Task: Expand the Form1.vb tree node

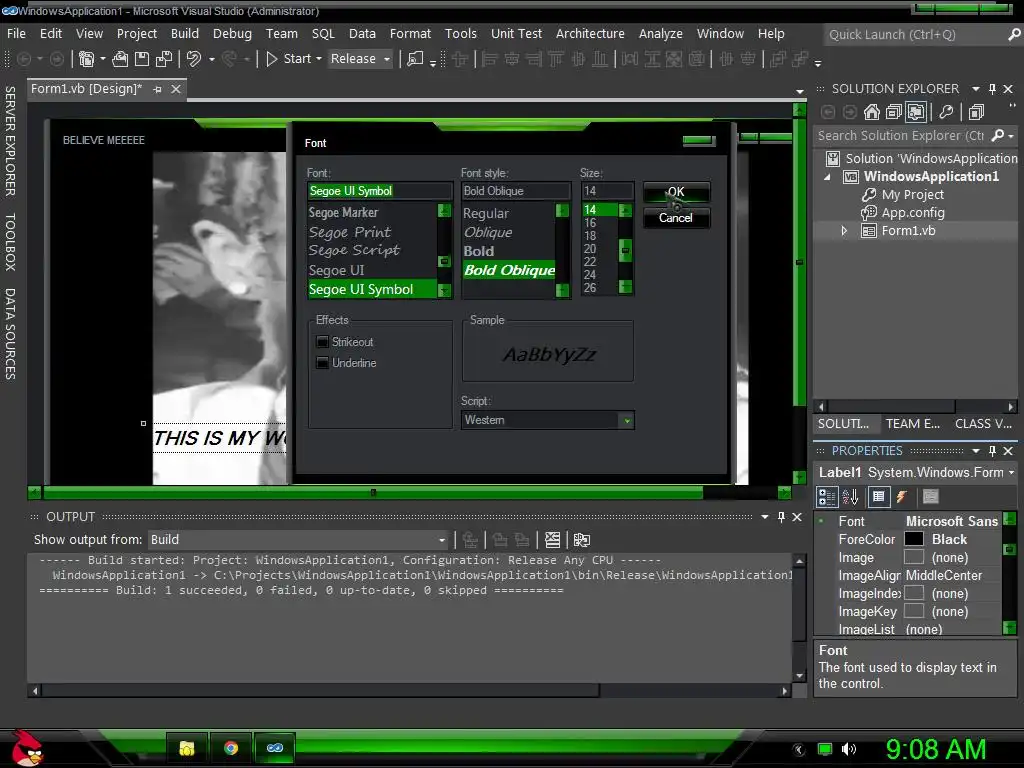Action: point(844,231)
